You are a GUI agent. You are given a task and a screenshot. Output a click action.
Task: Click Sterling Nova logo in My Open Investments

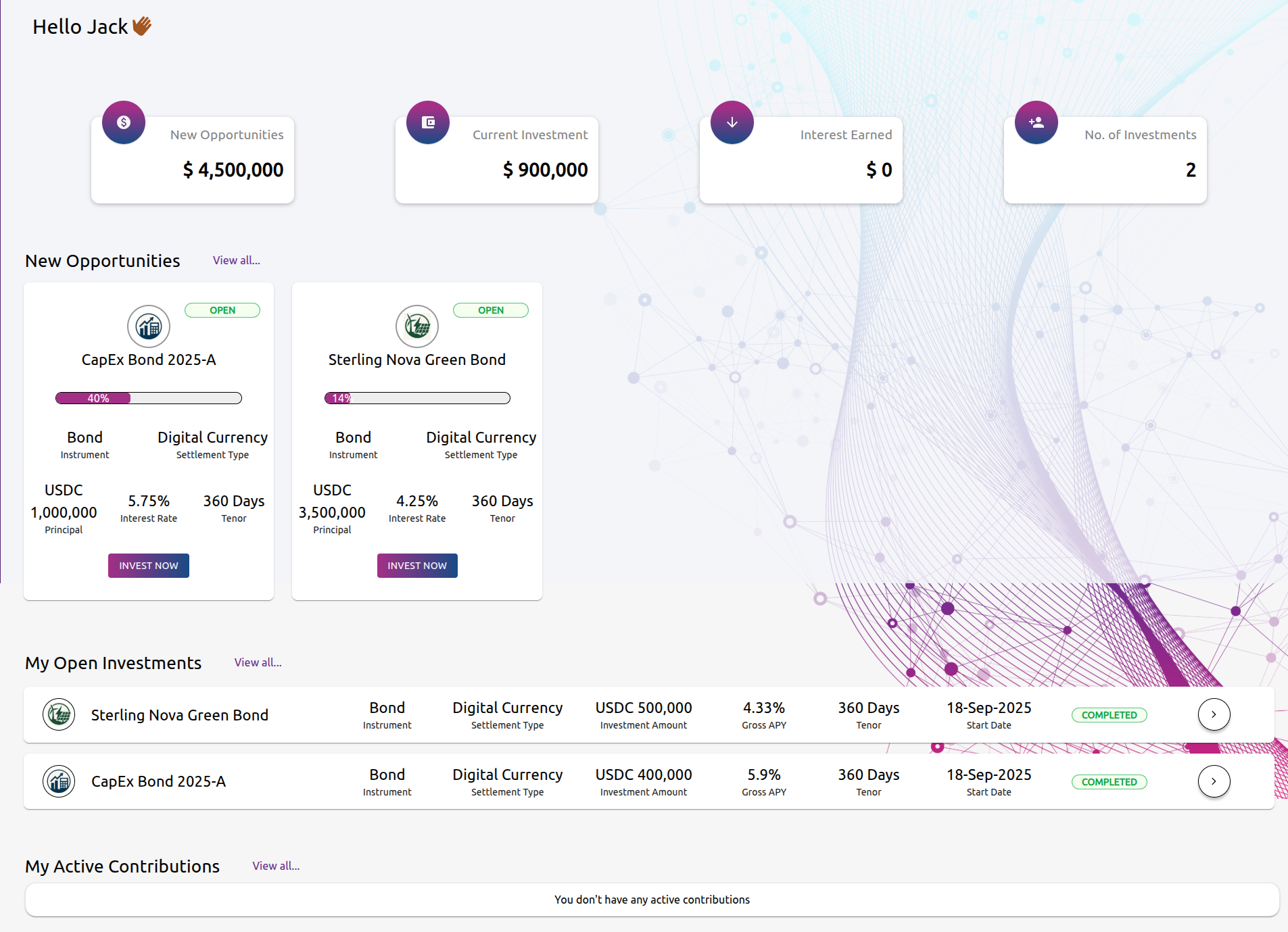[x=59, y=714]
